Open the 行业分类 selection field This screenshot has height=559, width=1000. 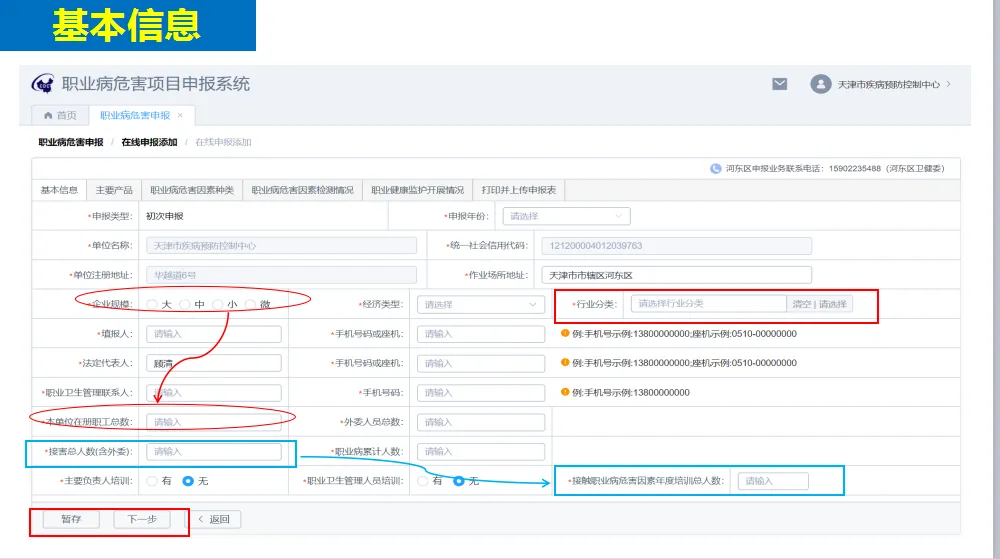pyautogui.click(x=709, y=304)
